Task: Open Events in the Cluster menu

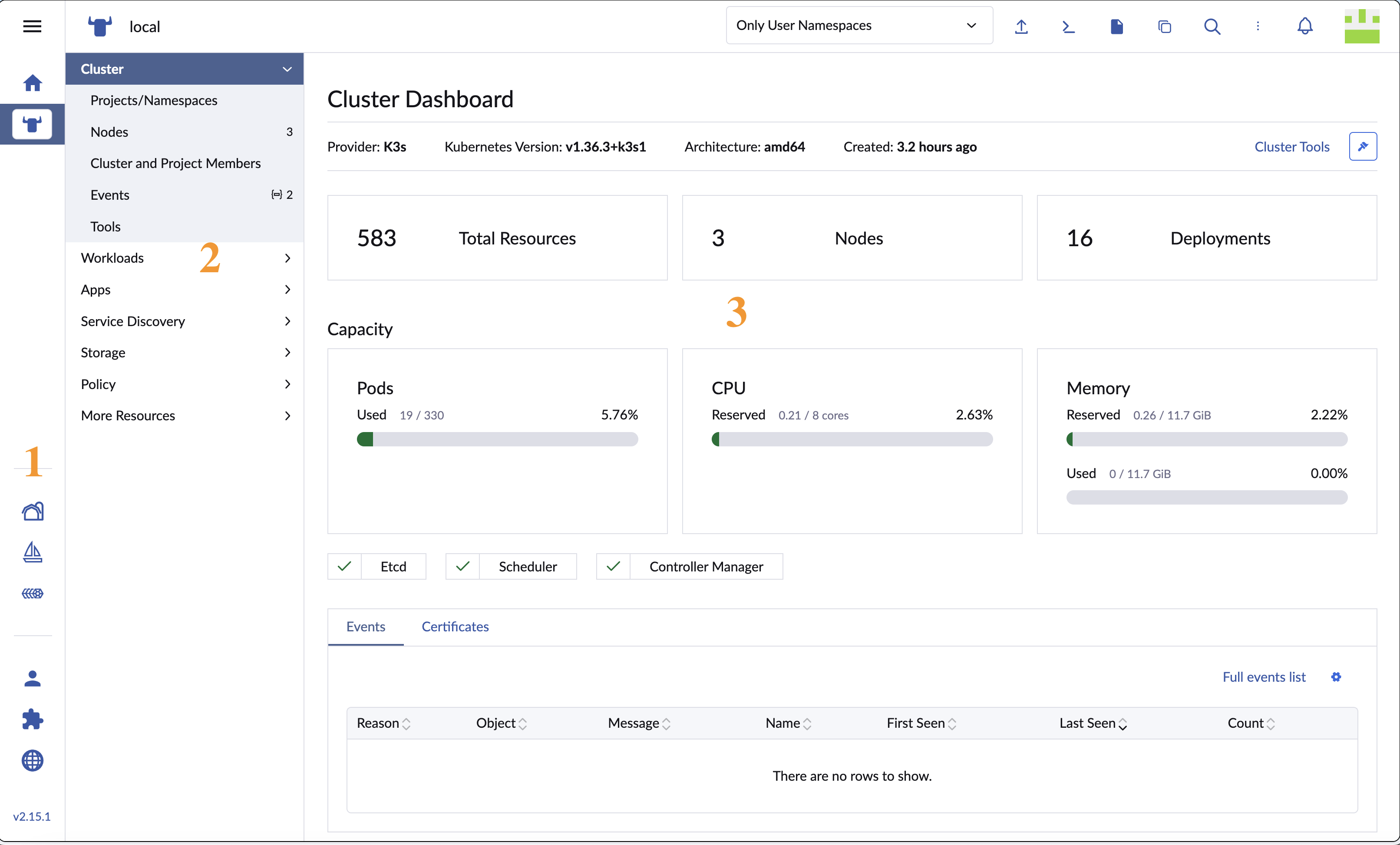Action: point(185,195)
